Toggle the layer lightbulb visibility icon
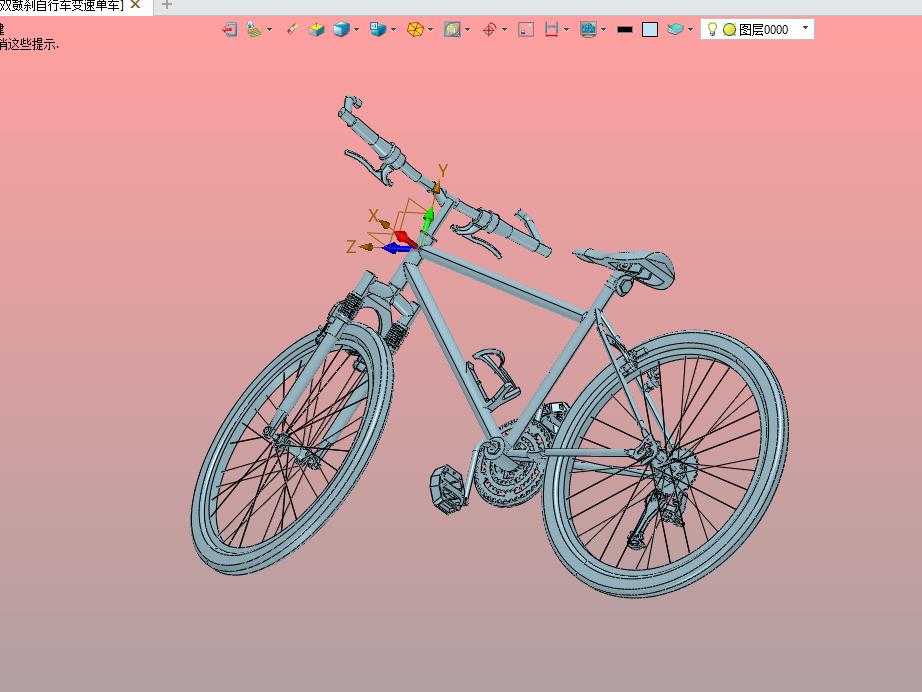Viewport: 922px width, 692px height. tap(712, 29)
